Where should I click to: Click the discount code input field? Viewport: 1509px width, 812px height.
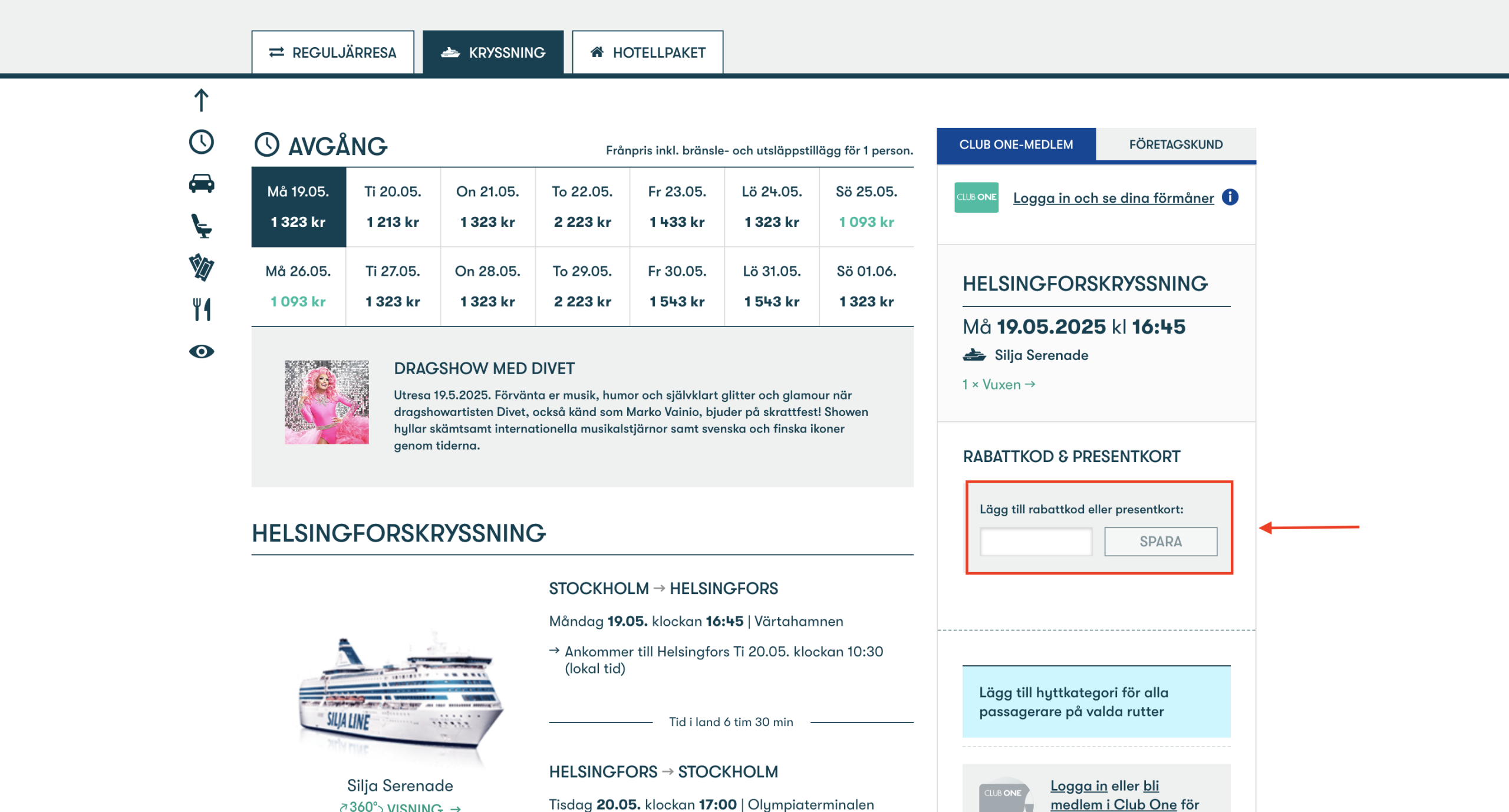(x=1036, y=542)
